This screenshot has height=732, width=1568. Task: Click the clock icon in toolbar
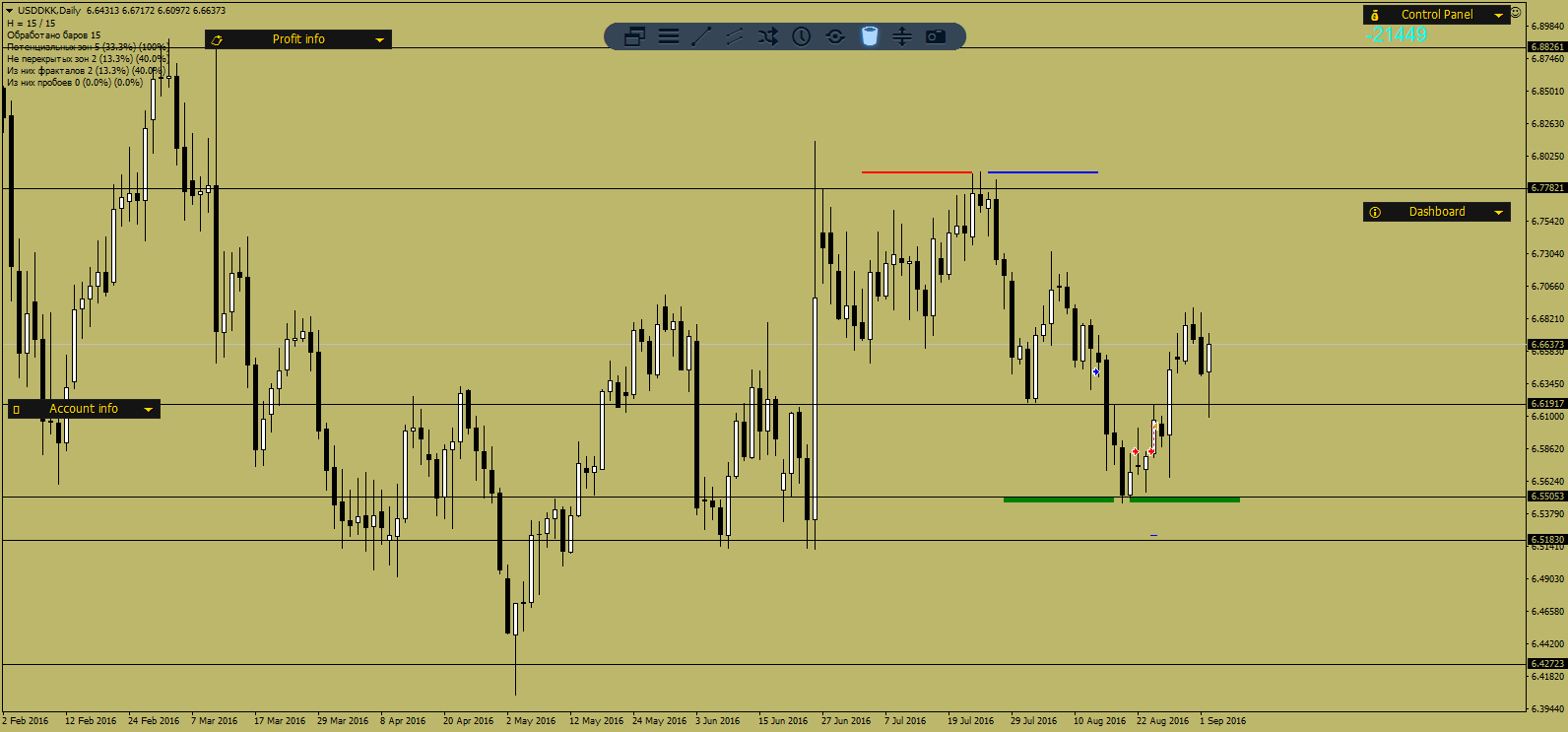coord(802,36)
